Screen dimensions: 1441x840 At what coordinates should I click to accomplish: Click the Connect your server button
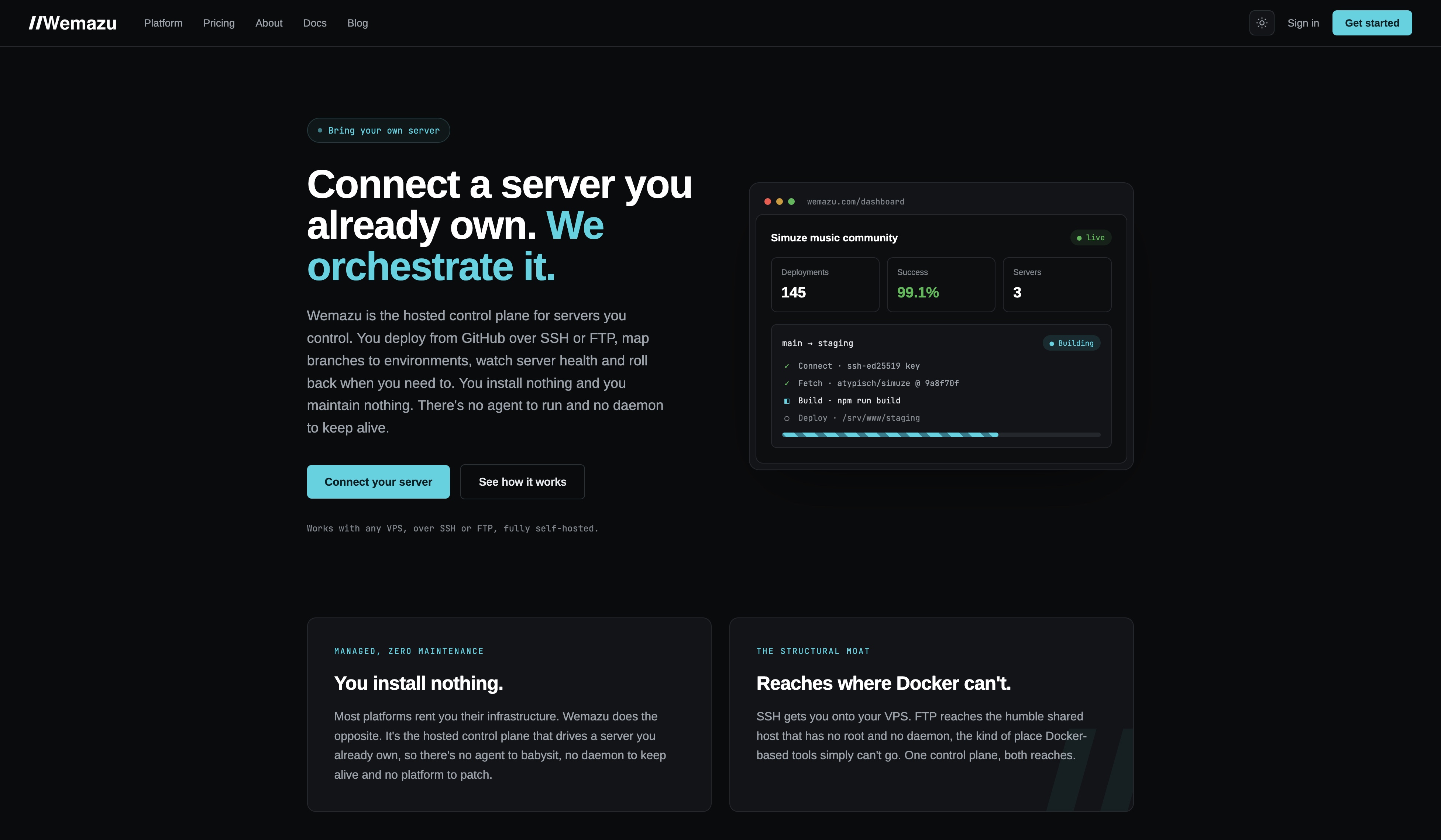[378, 482]
